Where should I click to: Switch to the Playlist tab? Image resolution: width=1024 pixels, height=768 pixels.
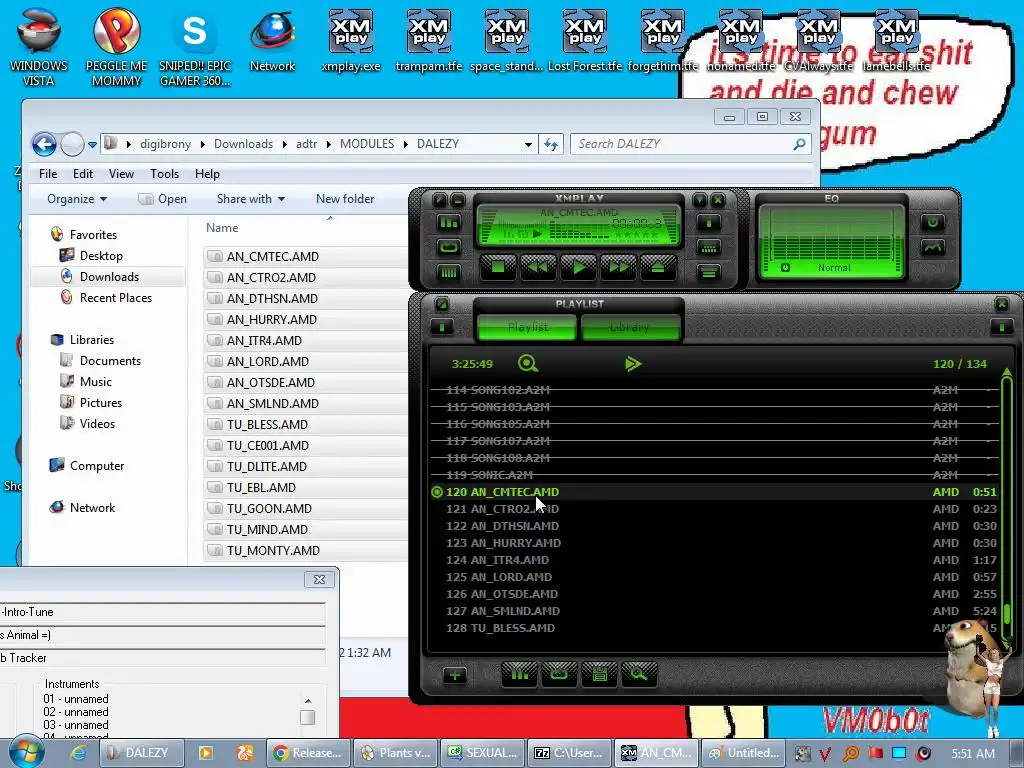[x=528, y=327]
